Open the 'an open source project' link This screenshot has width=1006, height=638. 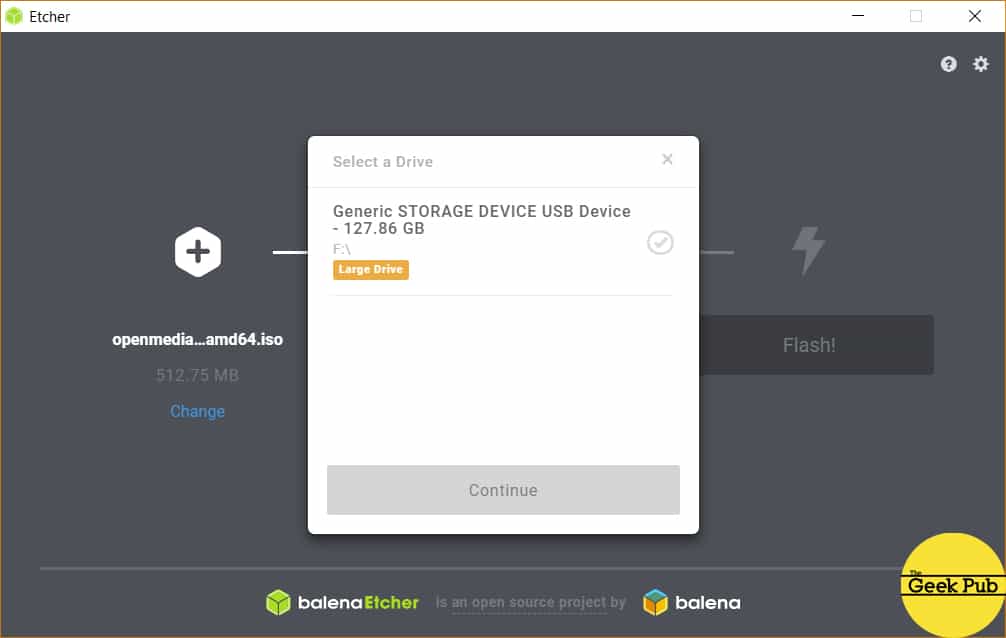click(529, 602)
